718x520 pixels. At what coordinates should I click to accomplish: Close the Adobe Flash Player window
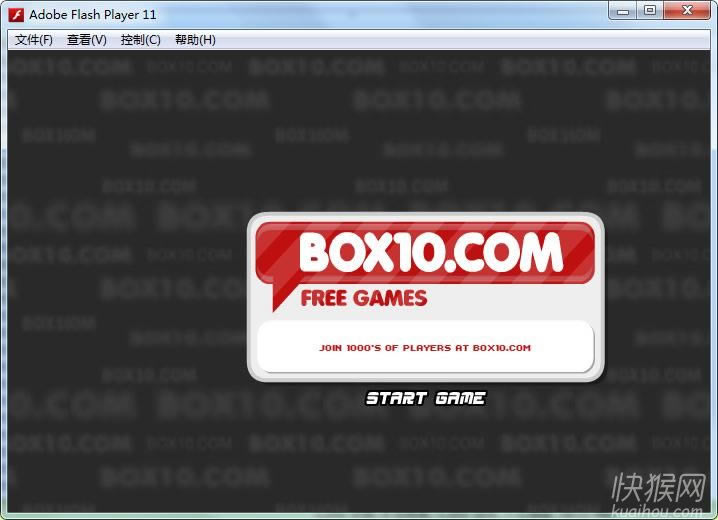click(x=687, y=11)
